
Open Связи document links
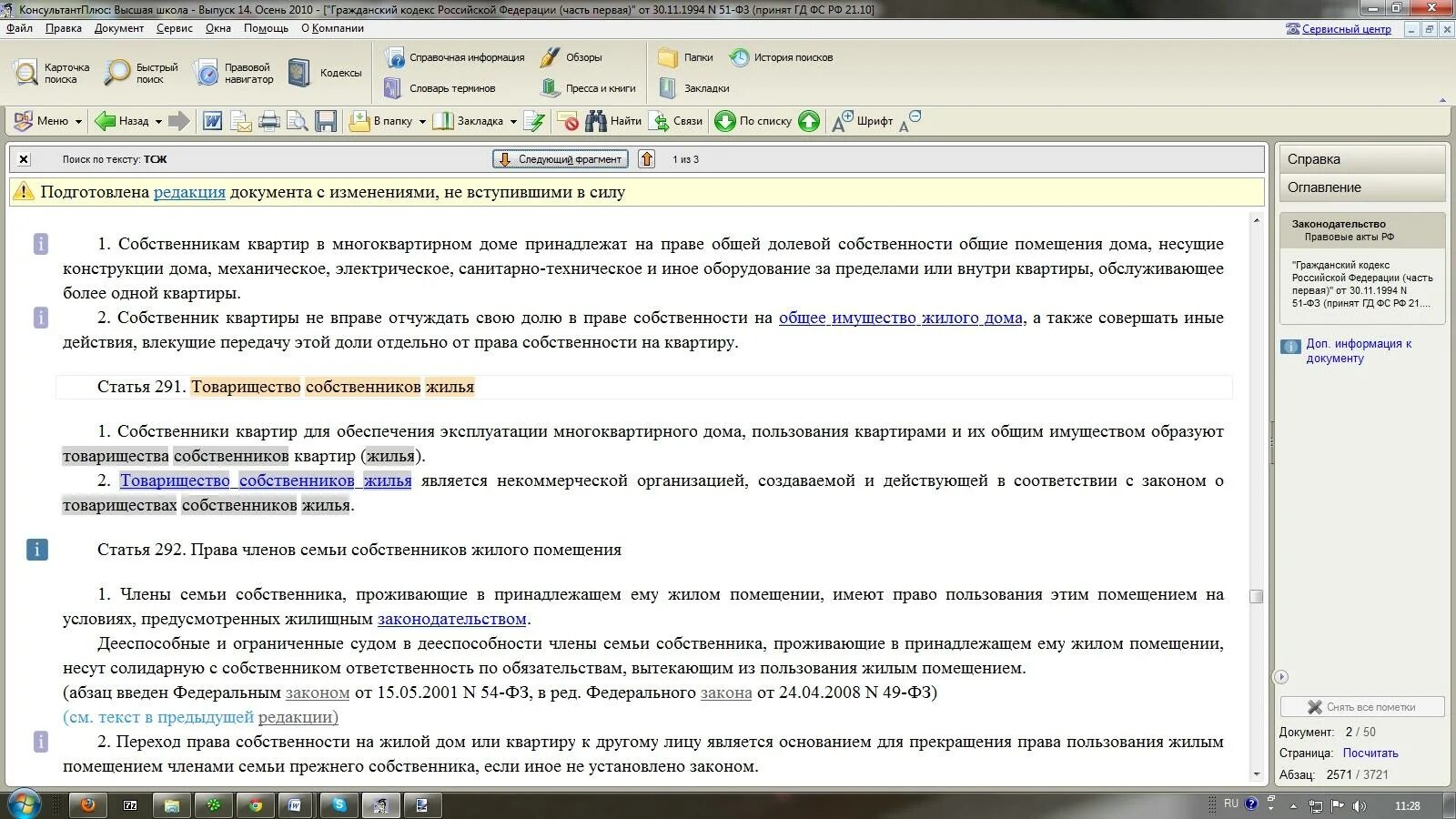click(675, 121)
